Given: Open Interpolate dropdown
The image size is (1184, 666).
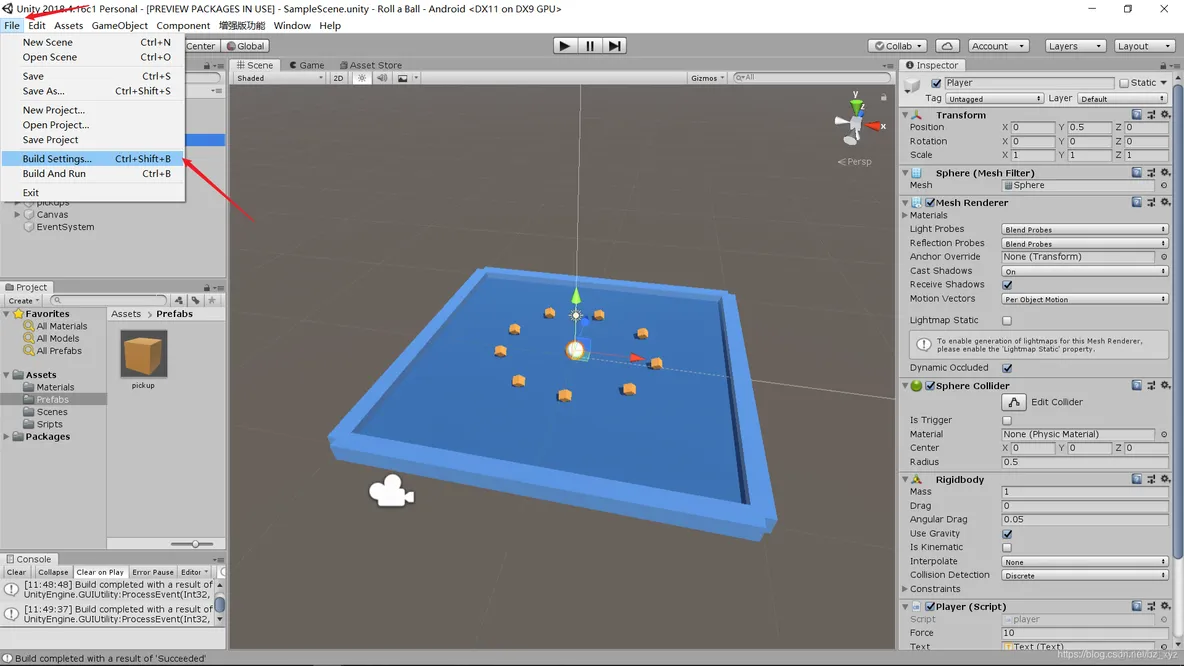Looking at the screenshot, I should pos(1085,562).
